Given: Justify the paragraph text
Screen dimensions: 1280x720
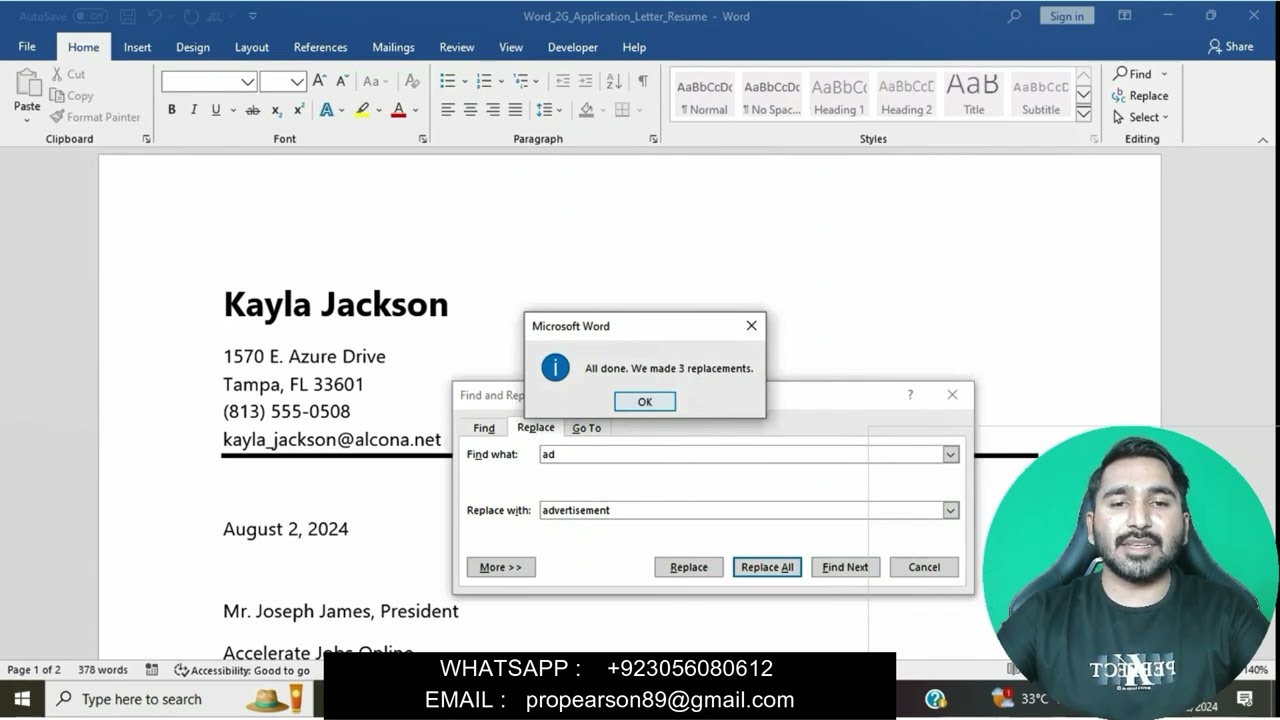Looking at the screenshot, I should (x=515, y=110).
